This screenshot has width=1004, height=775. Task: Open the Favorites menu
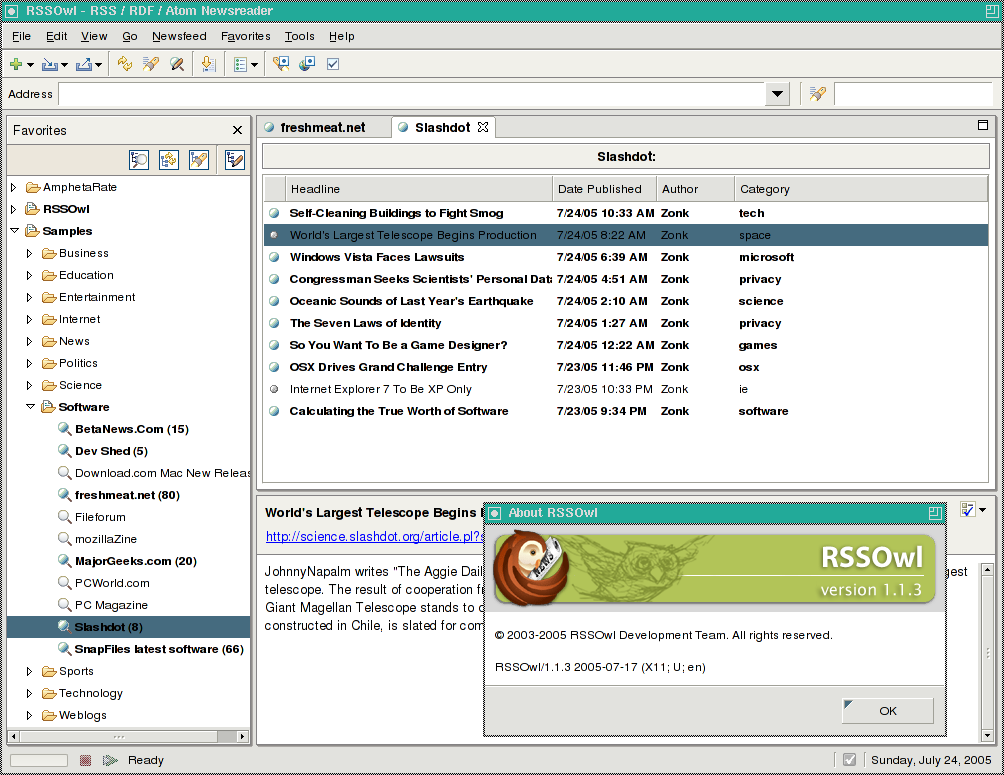coord(246,37)
